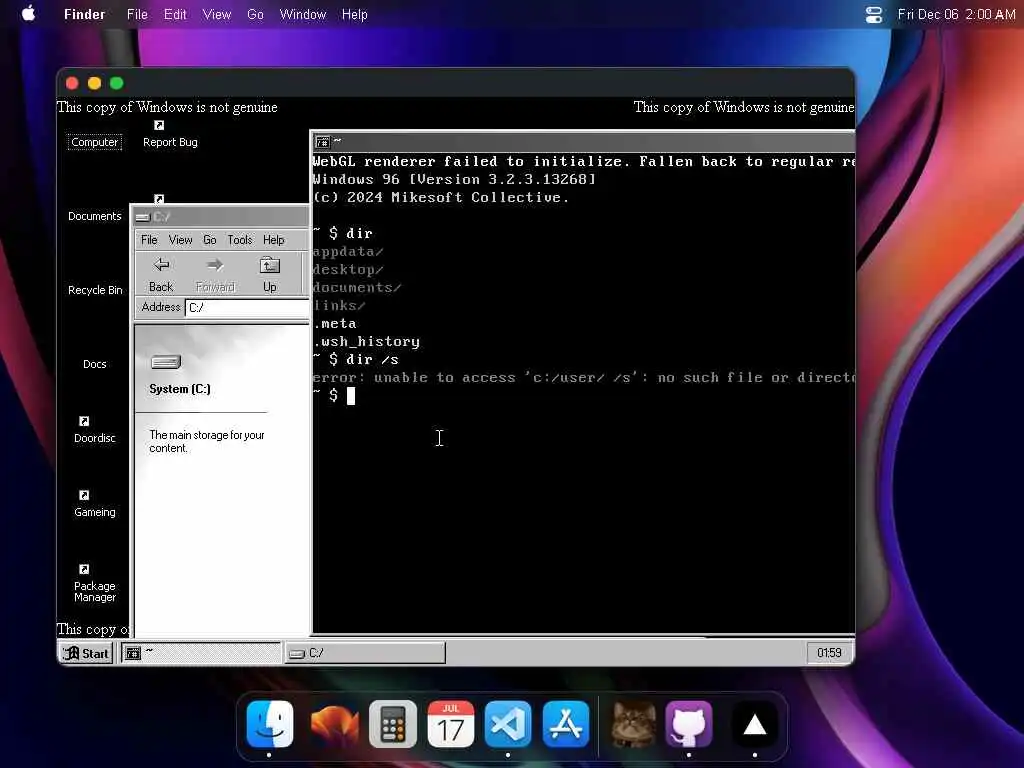
Task: Launch Visual Studio Code from the dock
Action: (508, 724)
